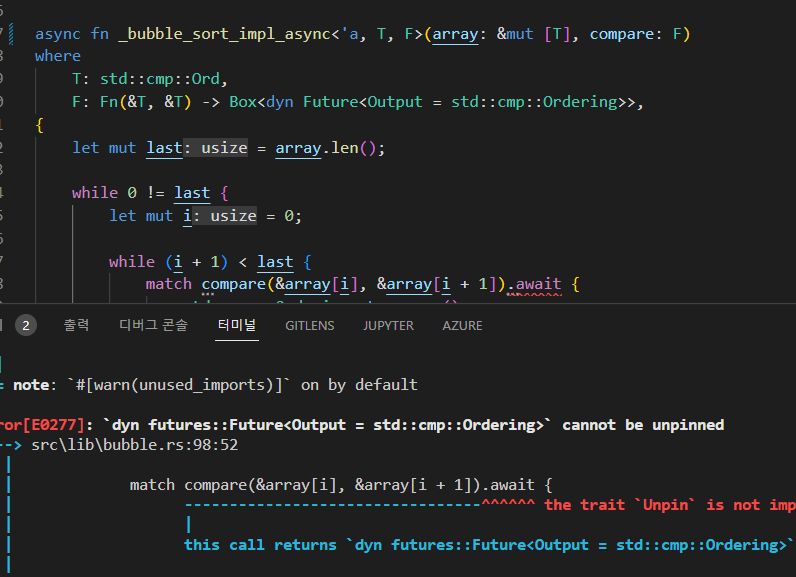Click the red error squiggle after .await

point(534,296)
